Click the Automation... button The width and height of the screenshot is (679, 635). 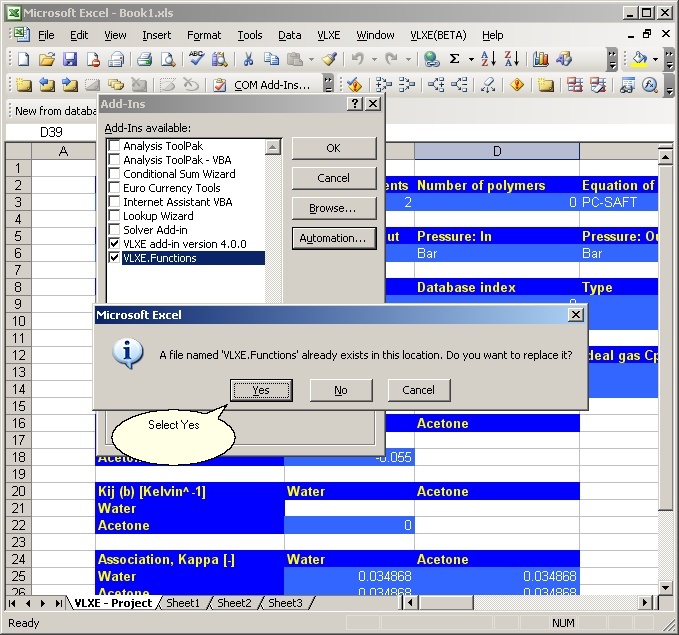tap(334, 238)
